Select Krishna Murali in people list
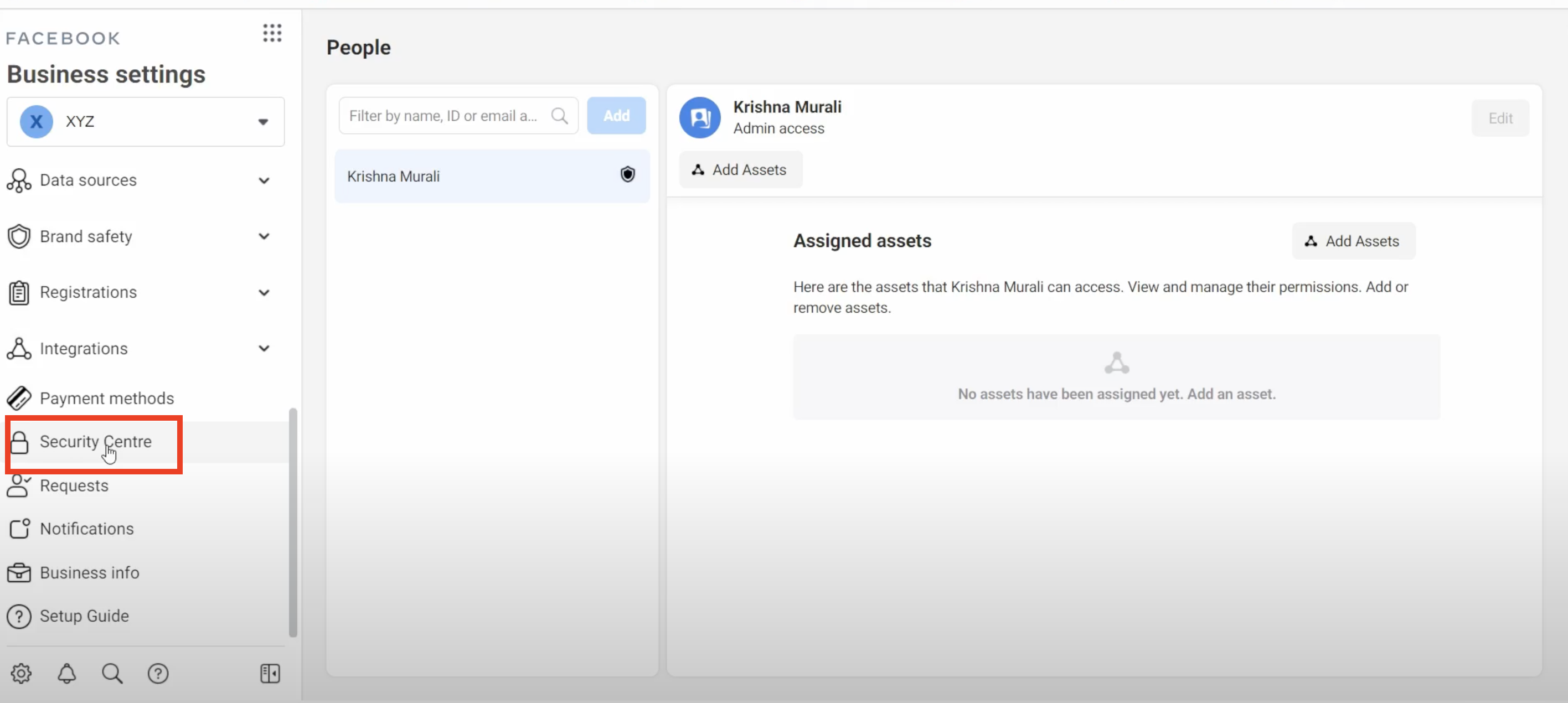 [x=492, y=176]
